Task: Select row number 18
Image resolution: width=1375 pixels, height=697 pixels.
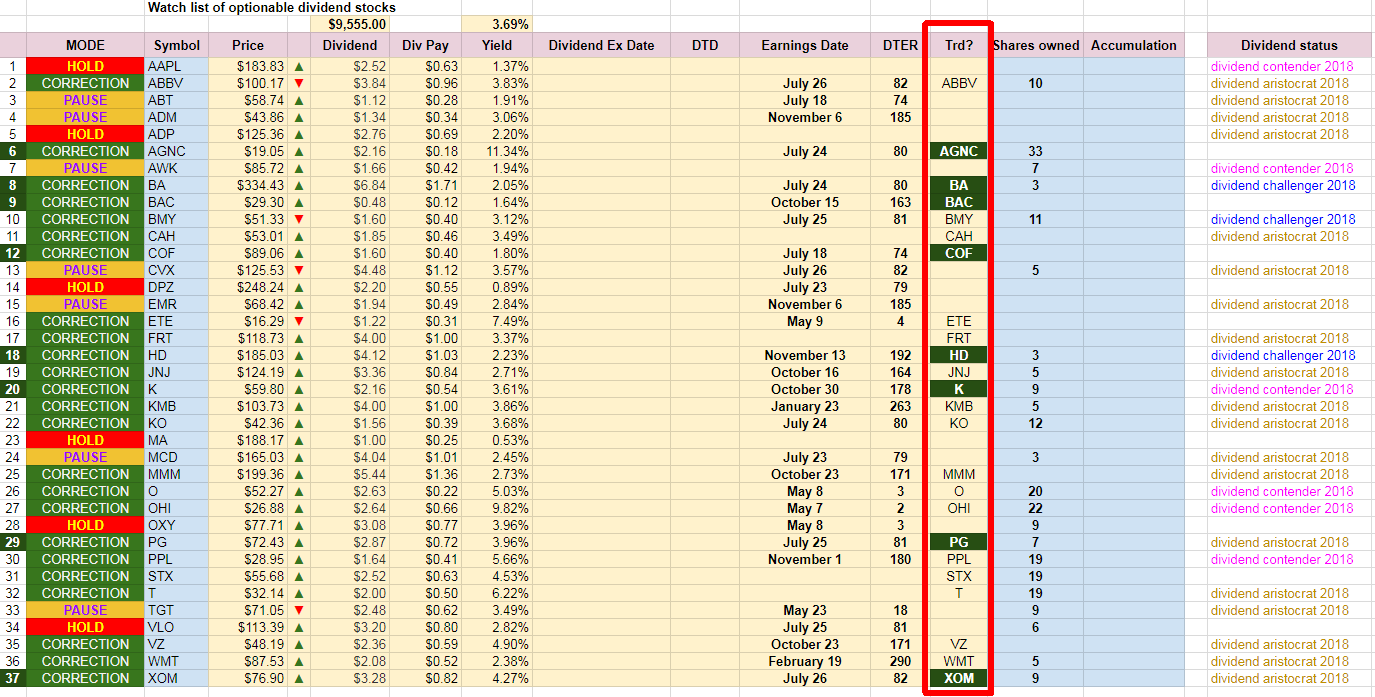Action: coord(13,355)
